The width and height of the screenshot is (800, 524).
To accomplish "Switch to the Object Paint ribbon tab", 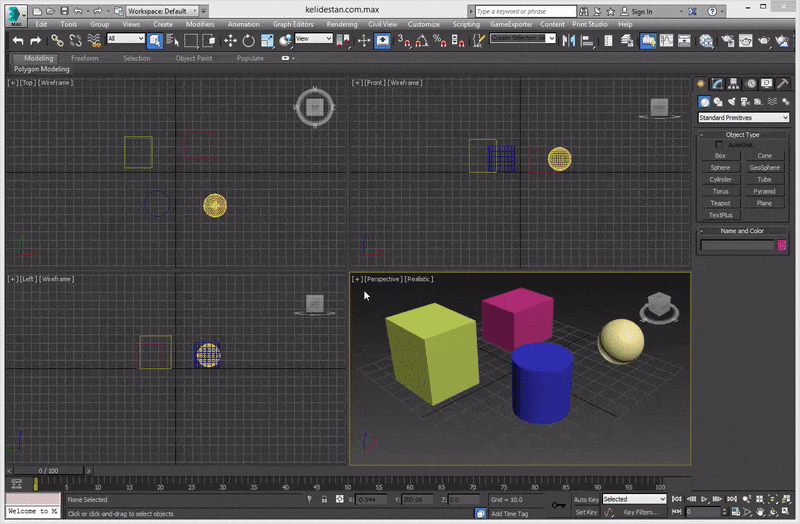I will [194, 58].
